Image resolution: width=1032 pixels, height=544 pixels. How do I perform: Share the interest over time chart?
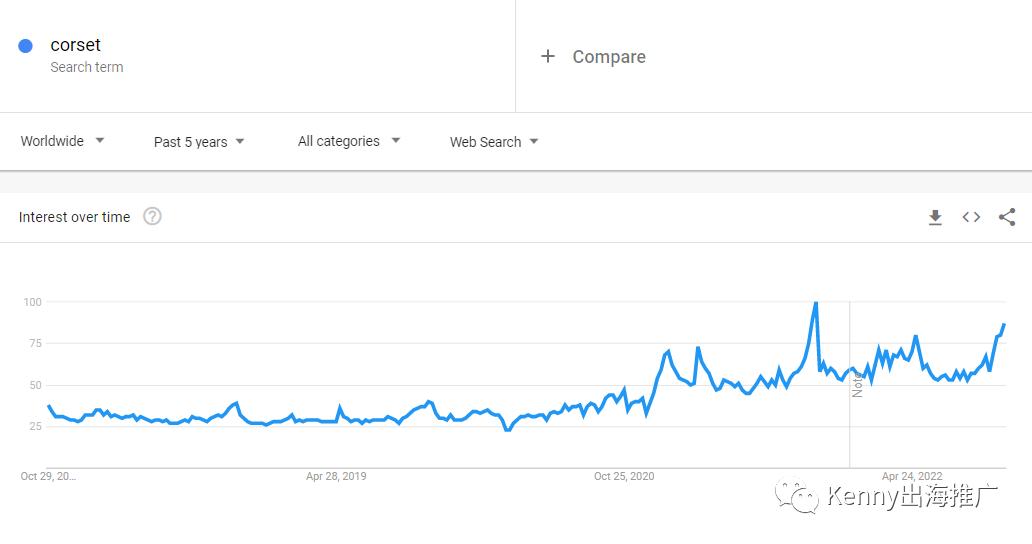tap(1007, 217)
